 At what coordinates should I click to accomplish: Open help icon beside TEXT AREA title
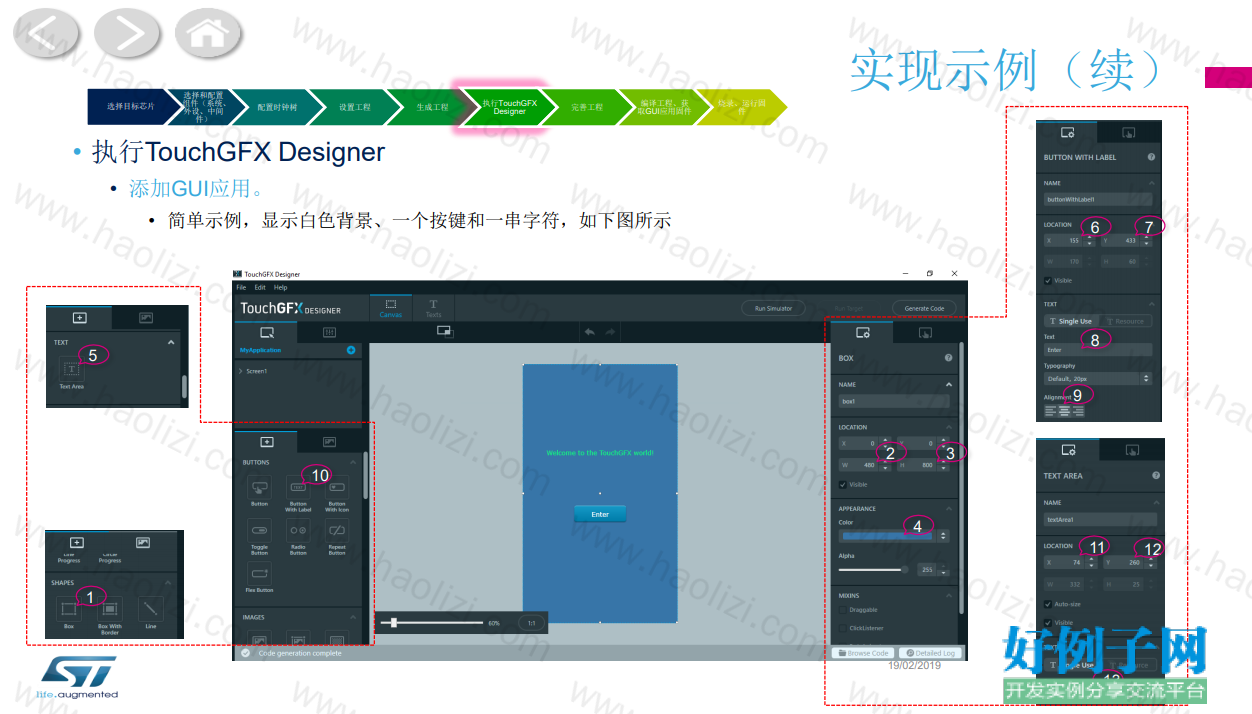pyautogui.click(x=1156, y=476)
